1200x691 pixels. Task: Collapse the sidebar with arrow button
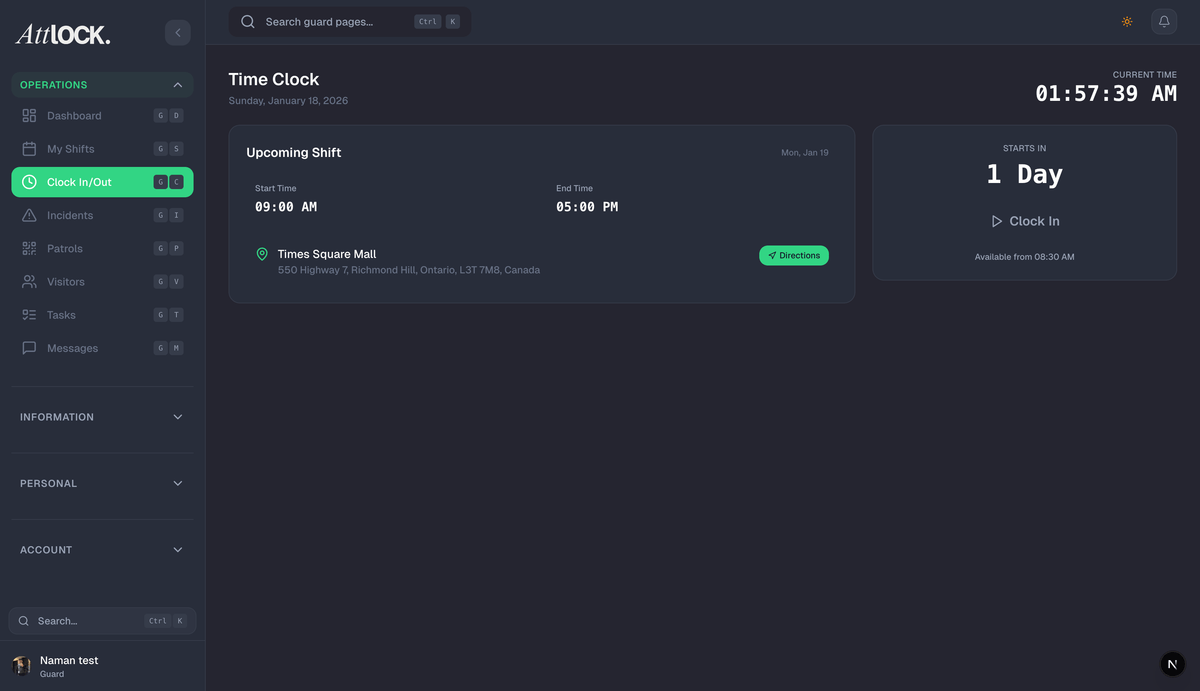(177, 33)
